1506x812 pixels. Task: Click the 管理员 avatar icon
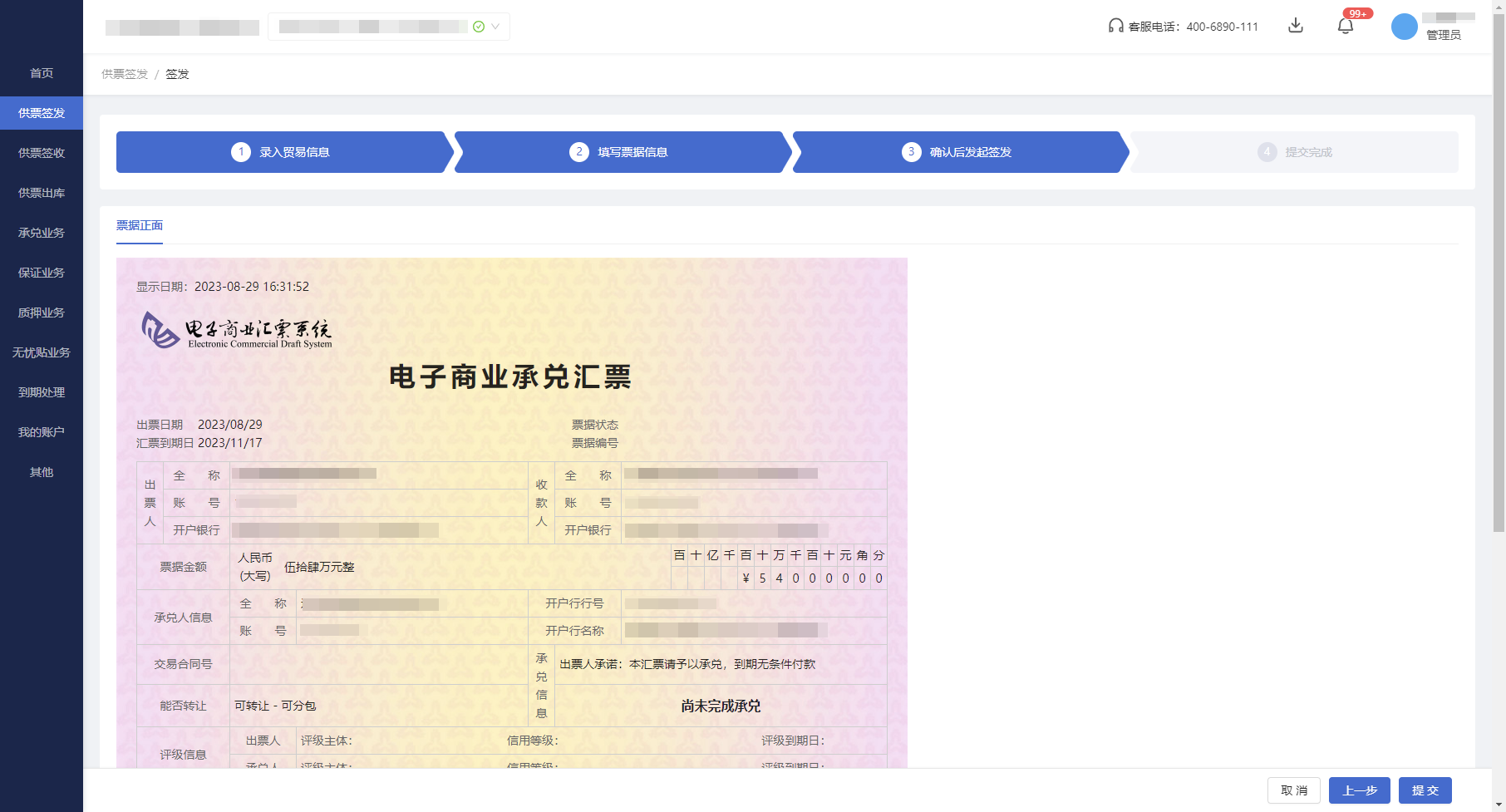(x=1403, y=26)
